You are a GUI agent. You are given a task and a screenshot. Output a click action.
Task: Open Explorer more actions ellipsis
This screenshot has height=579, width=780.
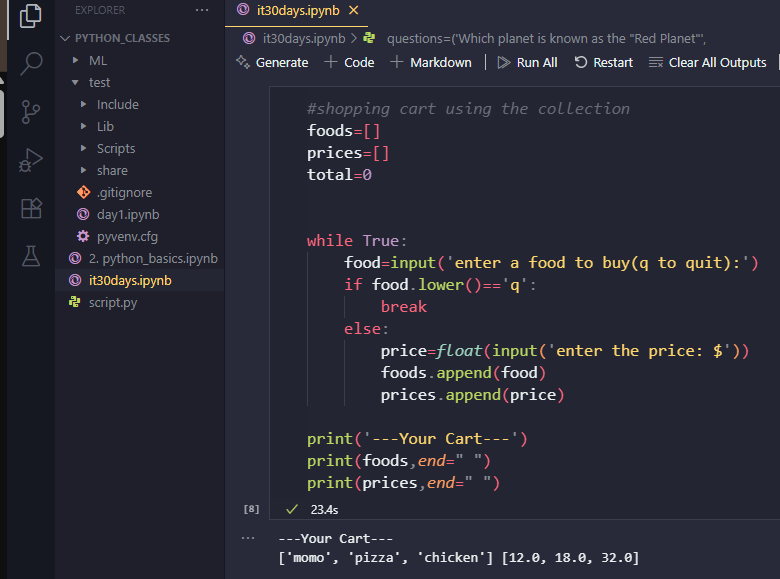coord(202,10)
